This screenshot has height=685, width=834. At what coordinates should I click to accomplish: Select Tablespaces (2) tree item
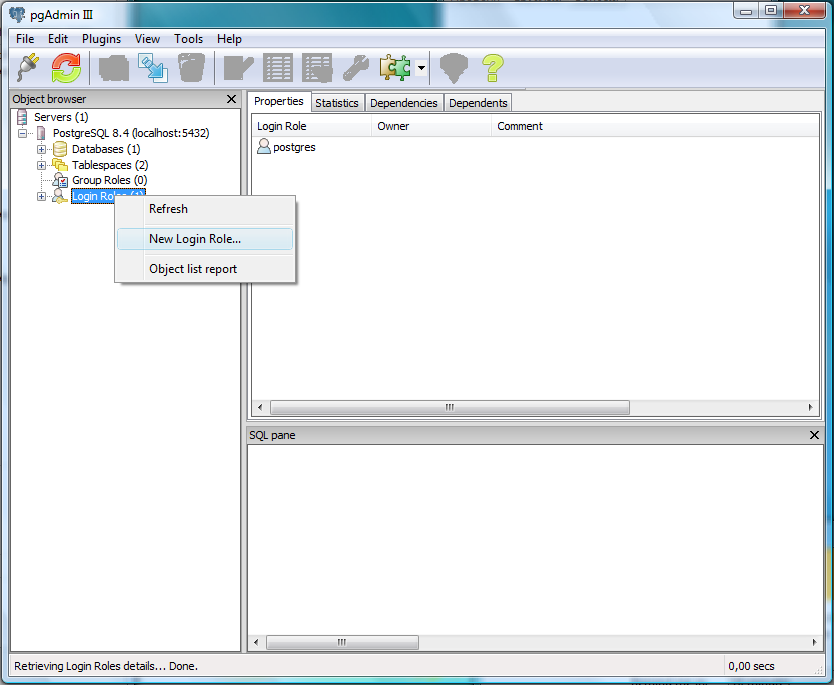pyautogui.click(x=110, y=165)
